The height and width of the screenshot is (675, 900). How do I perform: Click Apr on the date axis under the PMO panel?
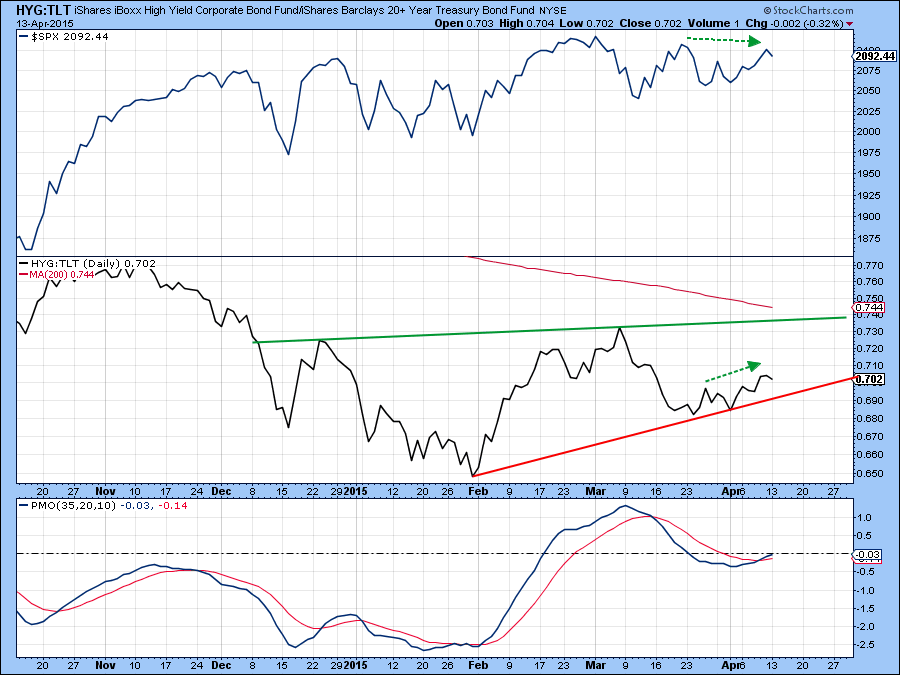[x=730, y=665]
